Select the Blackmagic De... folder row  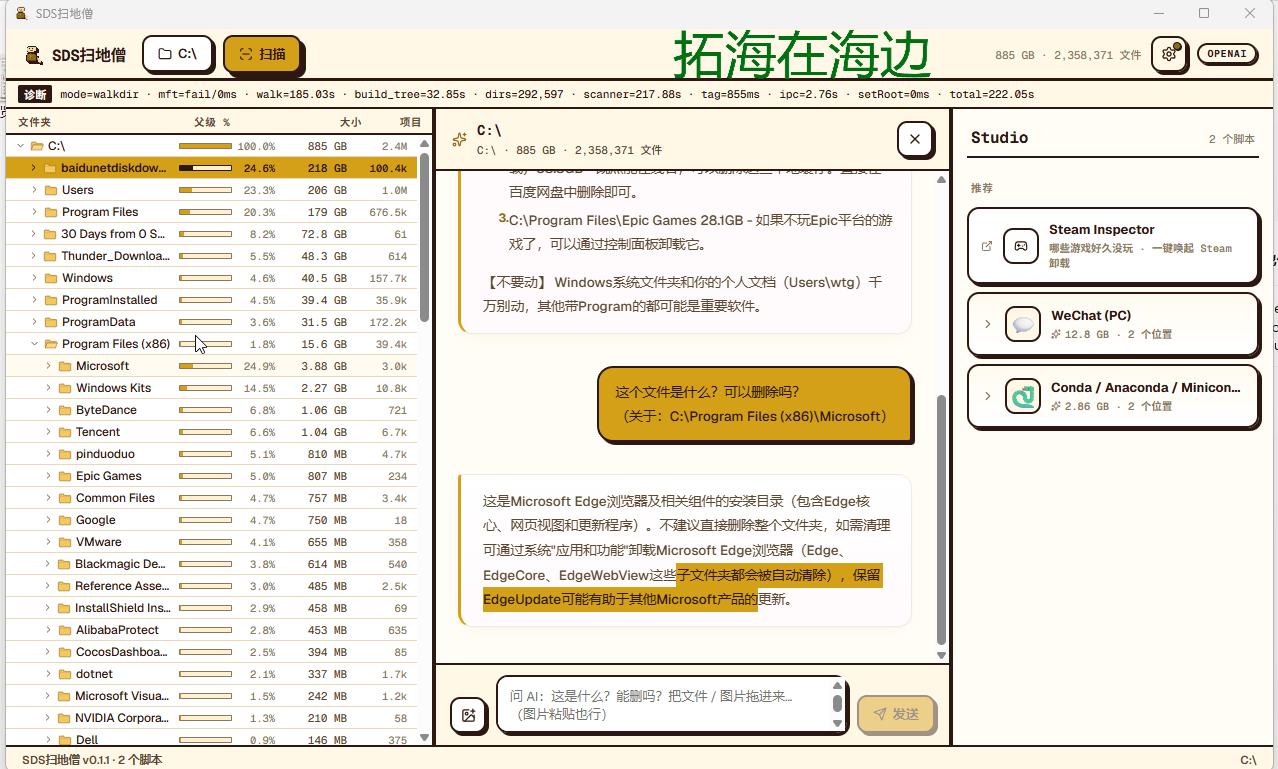click(x=212, y=564)
